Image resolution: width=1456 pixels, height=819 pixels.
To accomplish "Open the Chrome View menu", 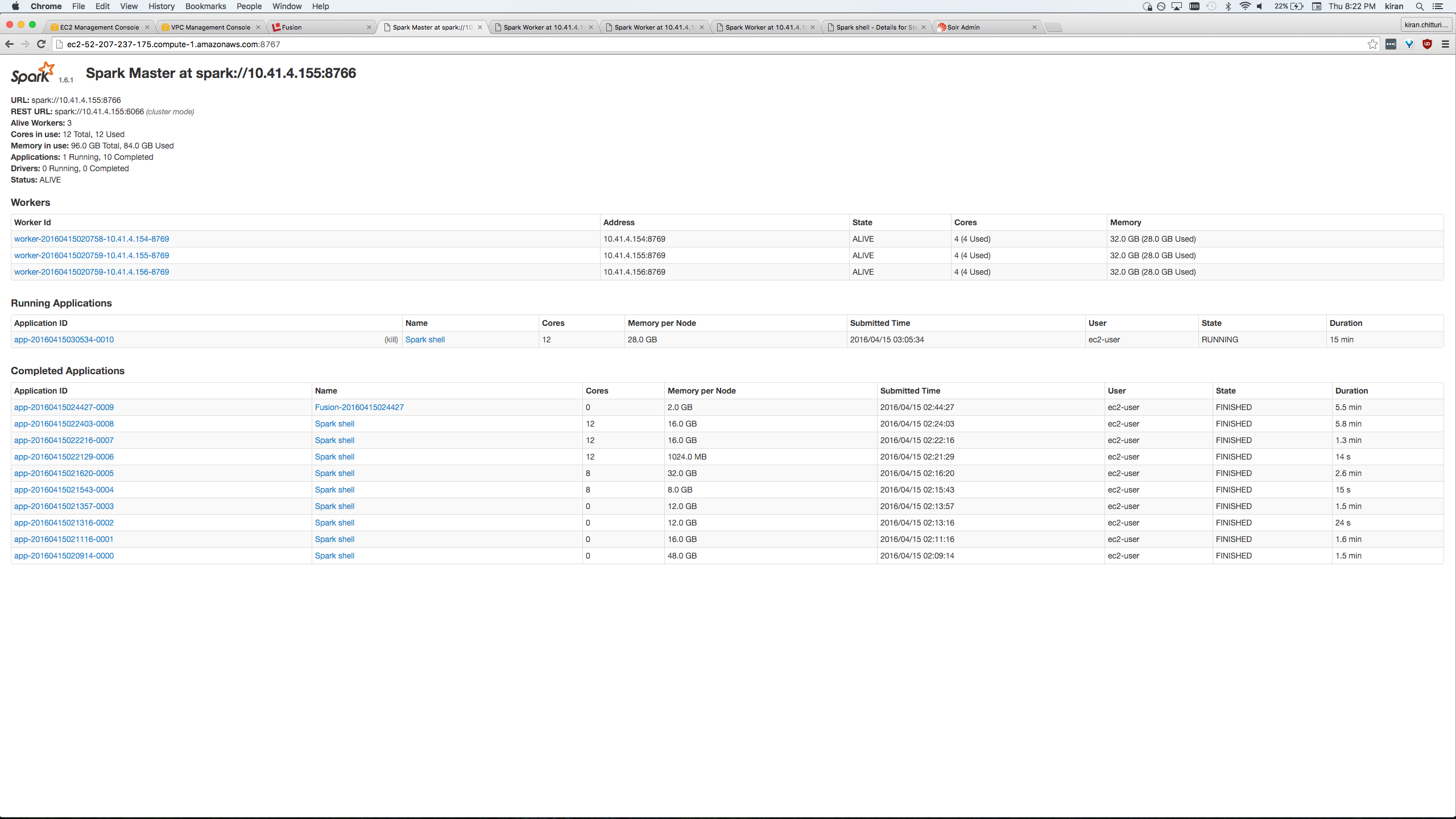I will click(x=129, y=6).
